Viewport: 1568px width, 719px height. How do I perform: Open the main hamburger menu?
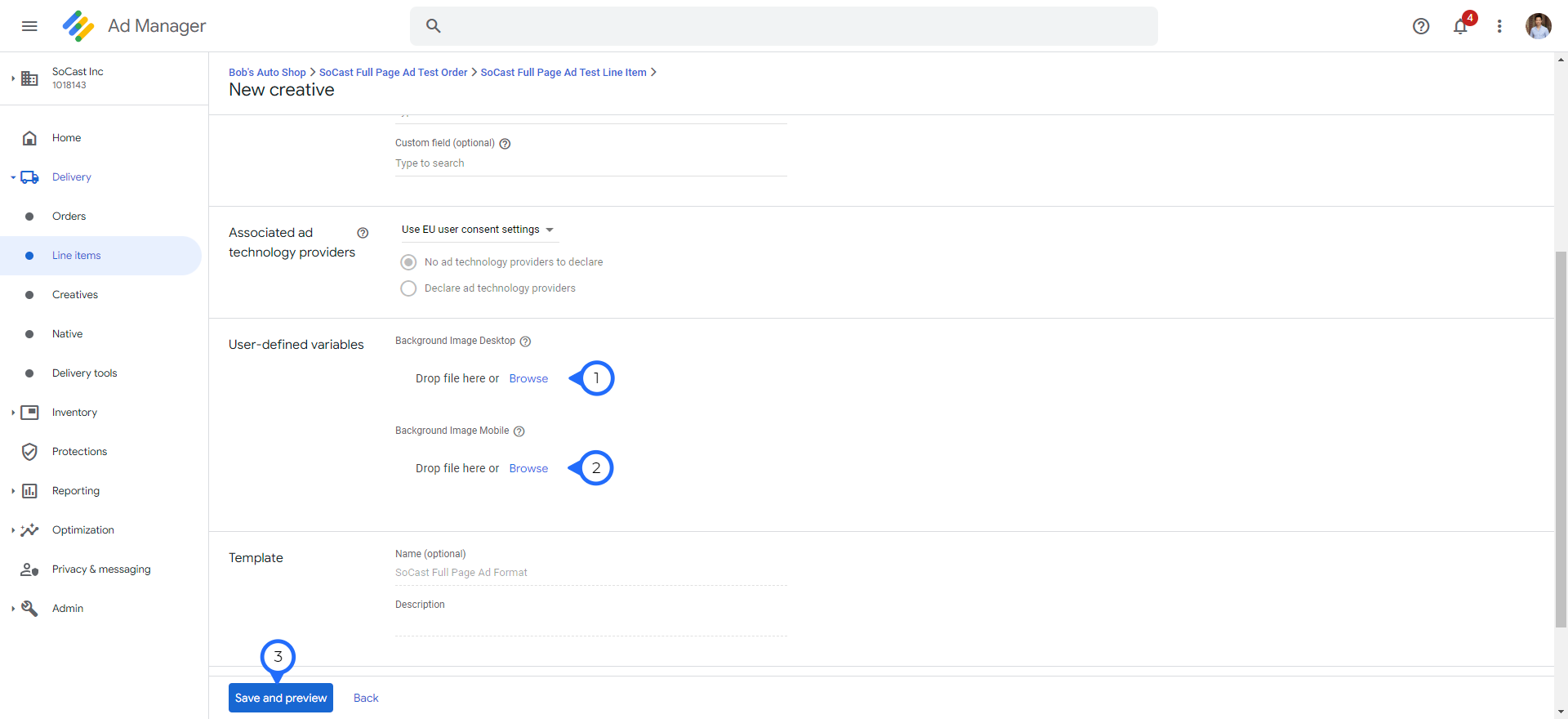[x=29, y=26]
